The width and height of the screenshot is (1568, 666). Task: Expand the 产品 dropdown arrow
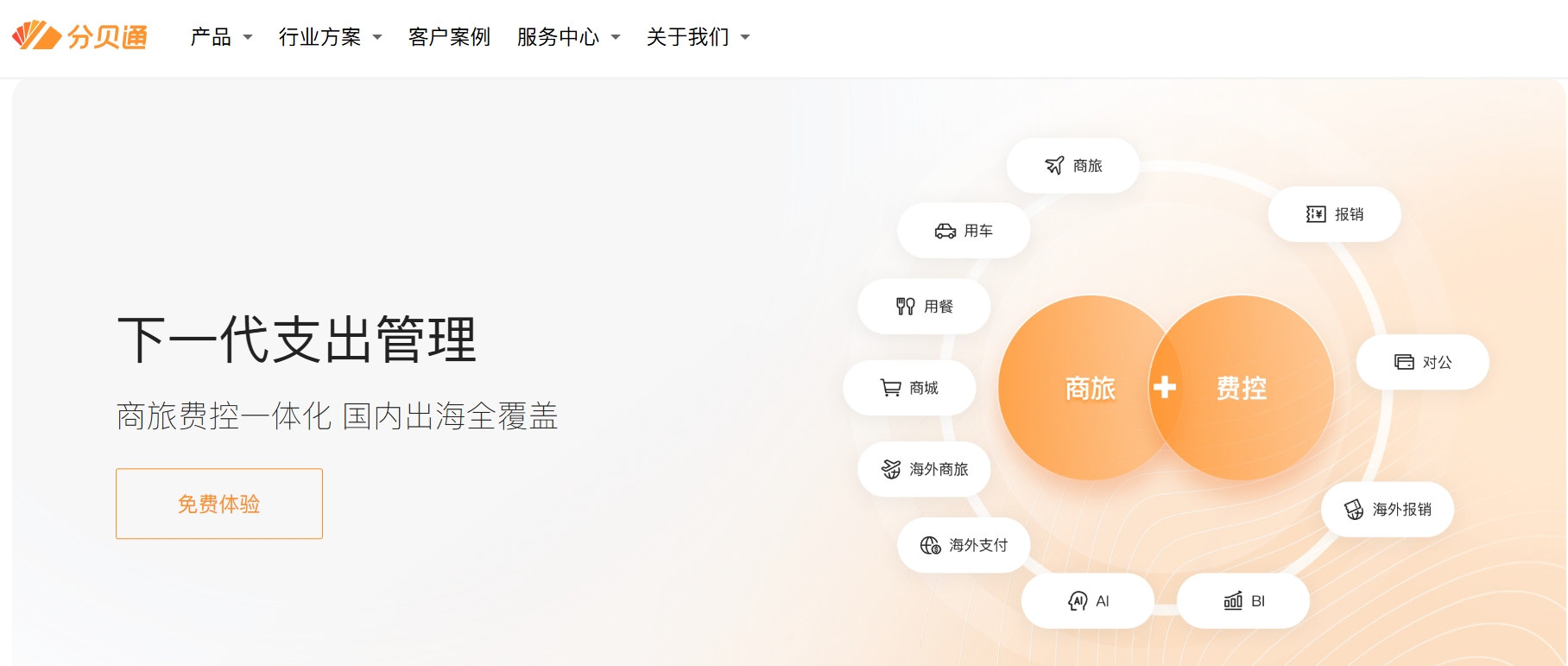[248, 37]
